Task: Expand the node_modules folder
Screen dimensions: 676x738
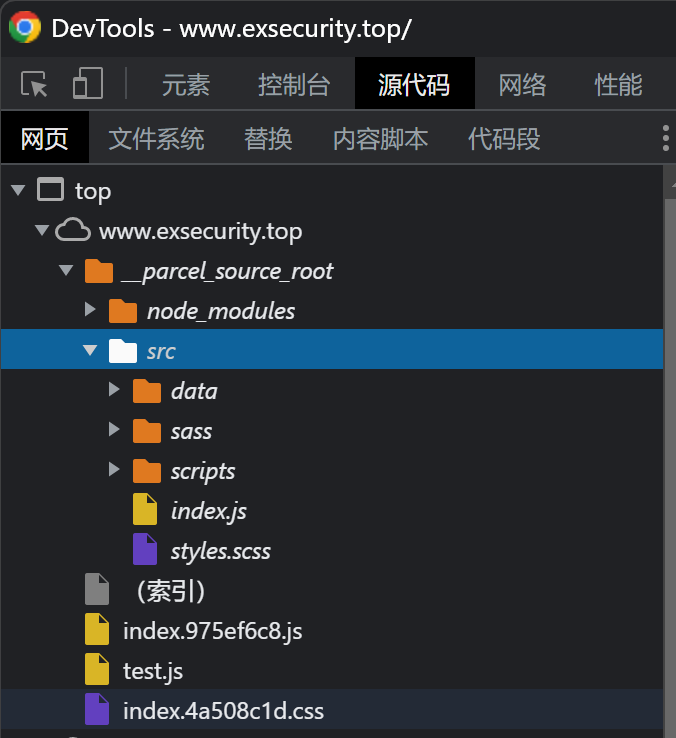Action: point(90,309)
